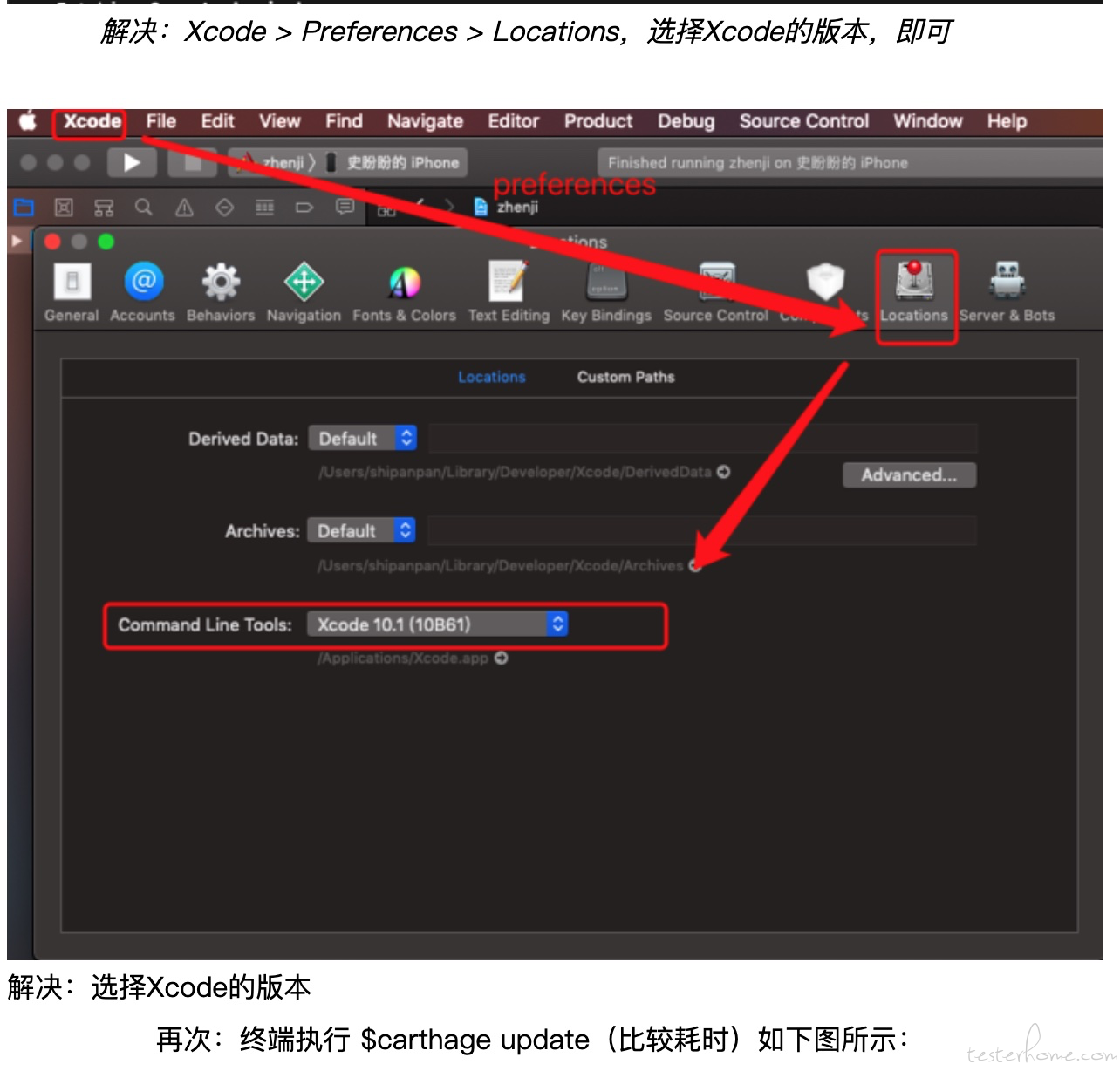This screenshot has width=1120, height=1078.
Task: Click the Stop button in Xcode toolbar
Action: point(193,162)
